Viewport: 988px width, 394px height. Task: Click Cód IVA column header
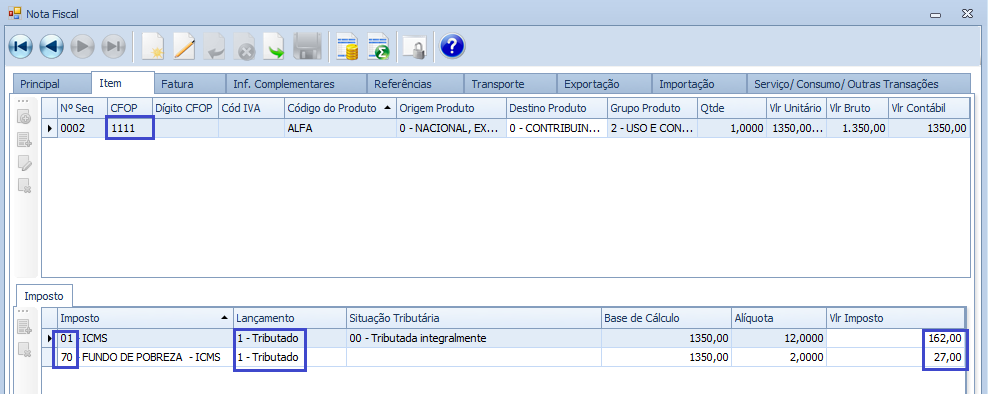point(251,108)
